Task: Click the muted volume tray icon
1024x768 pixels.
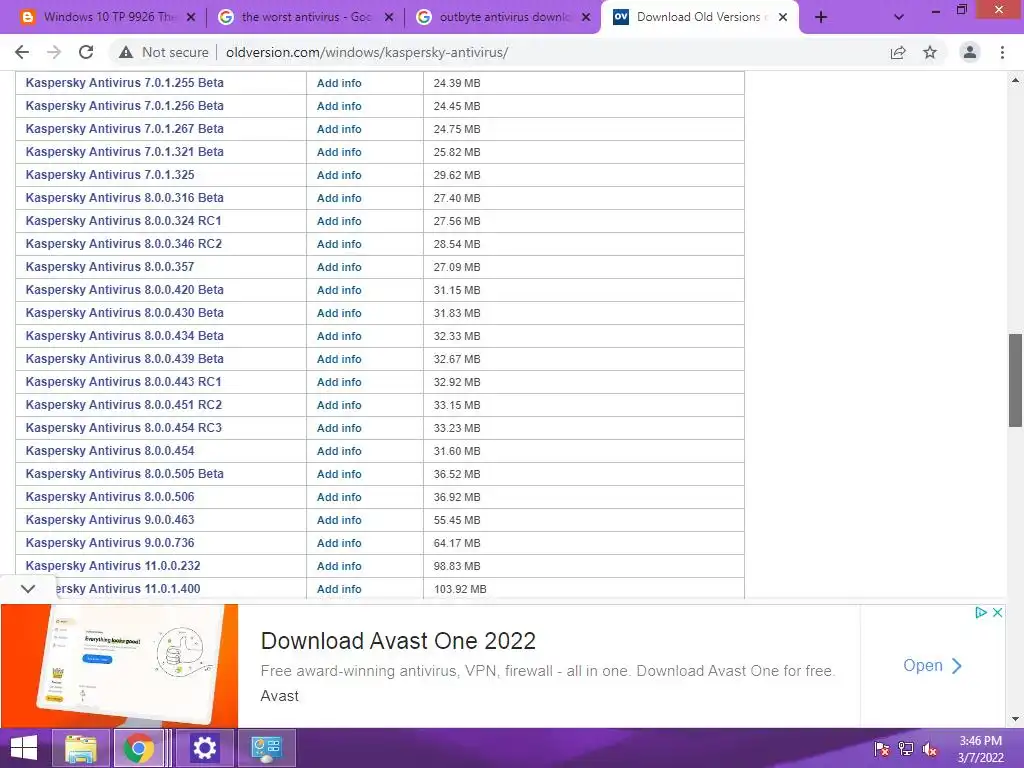Action: [x=929, y=749]
